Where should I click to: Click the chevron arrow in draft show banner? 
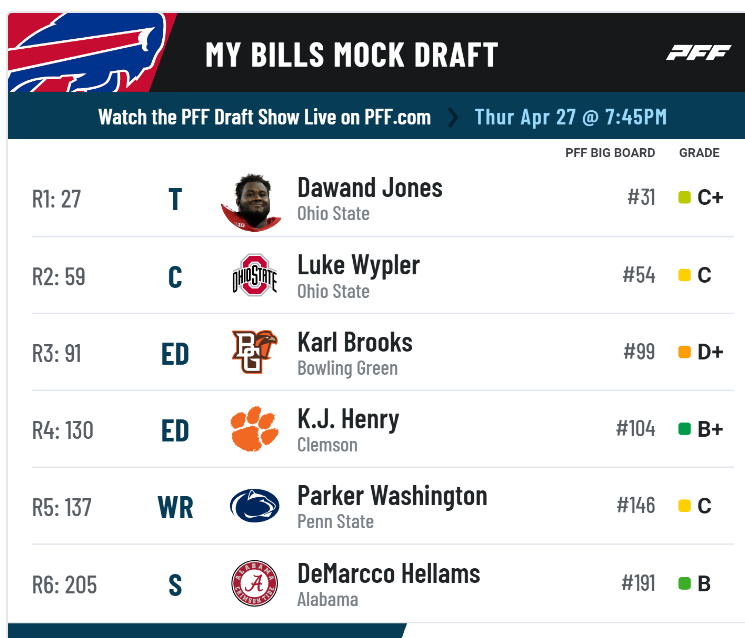coord(453,117)
